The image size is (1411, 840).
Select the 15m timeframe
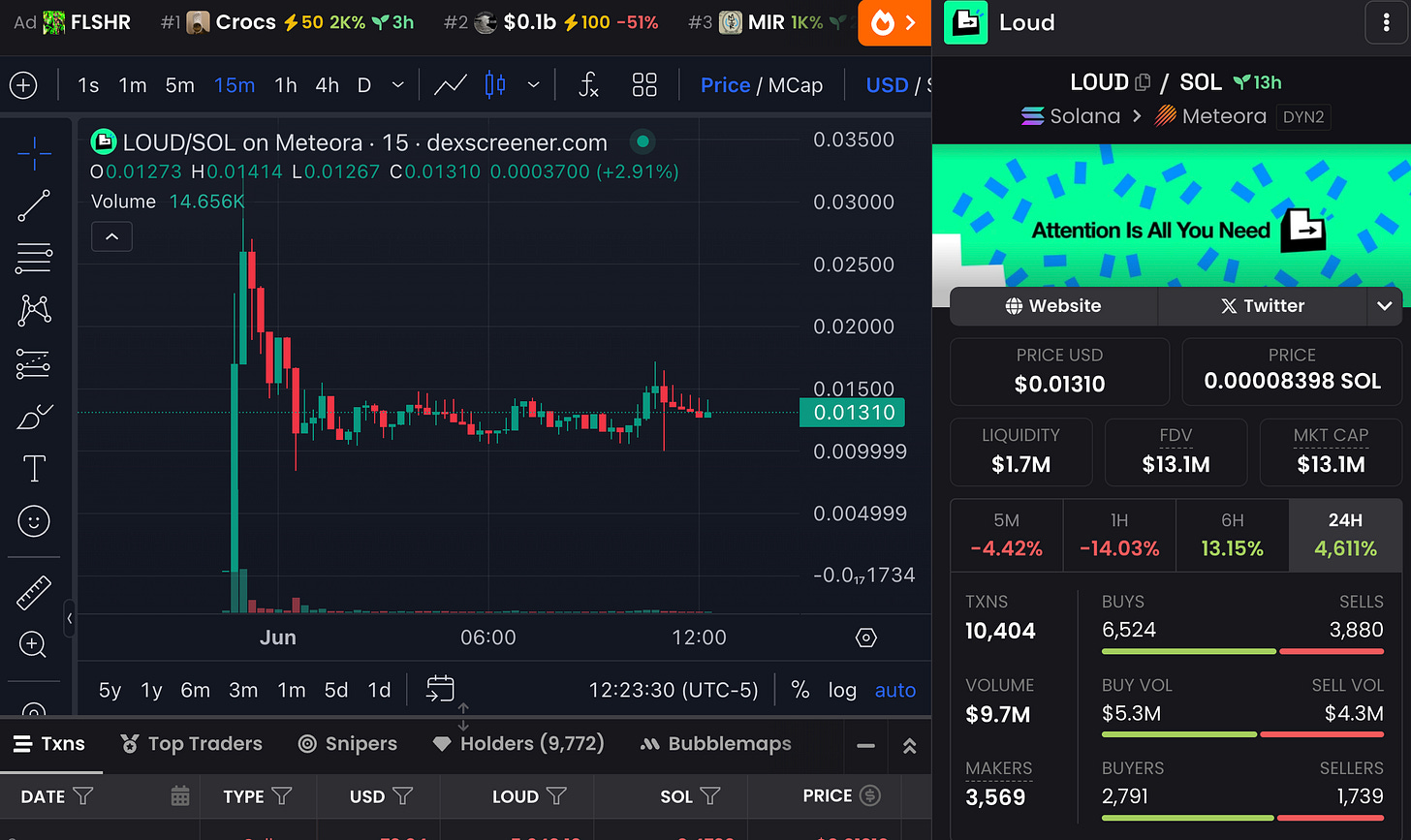coord(235,85)
